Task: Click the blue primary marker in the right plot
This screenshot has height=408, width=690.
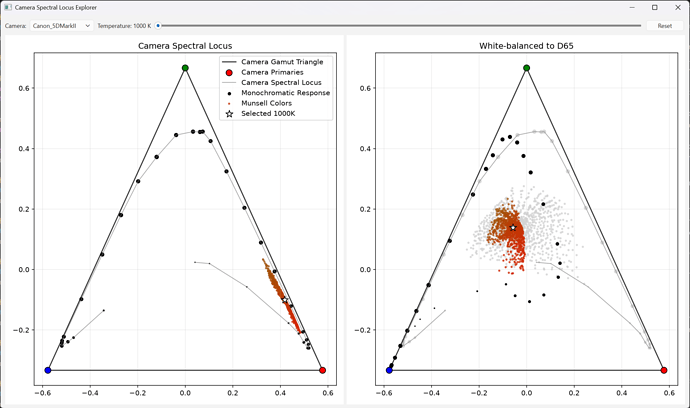Action: click(x=389, y=370)
